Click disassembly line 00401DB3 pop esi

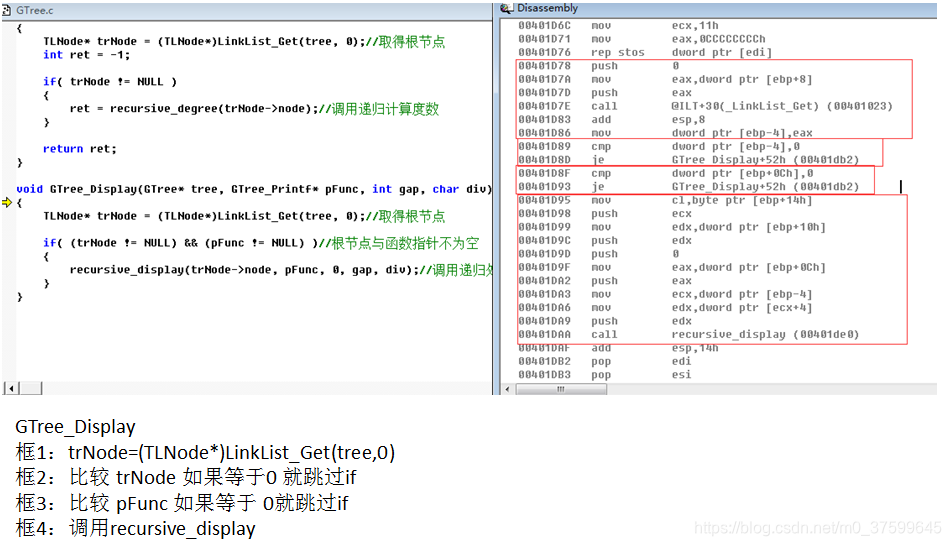pyautogui.click(x=605, y=374)
